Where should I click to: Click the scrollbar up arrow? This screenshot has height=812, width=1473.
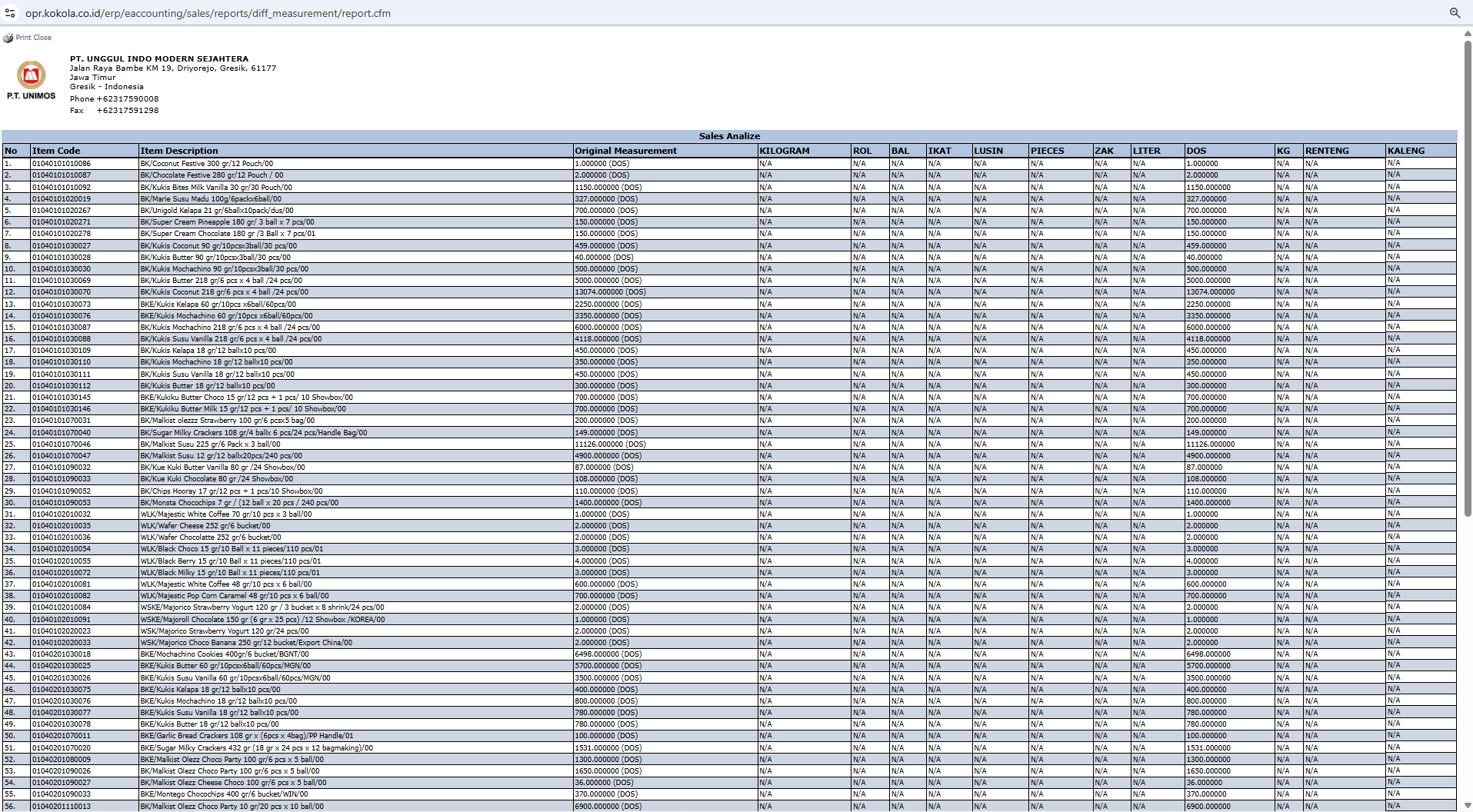coord(1468,34)
